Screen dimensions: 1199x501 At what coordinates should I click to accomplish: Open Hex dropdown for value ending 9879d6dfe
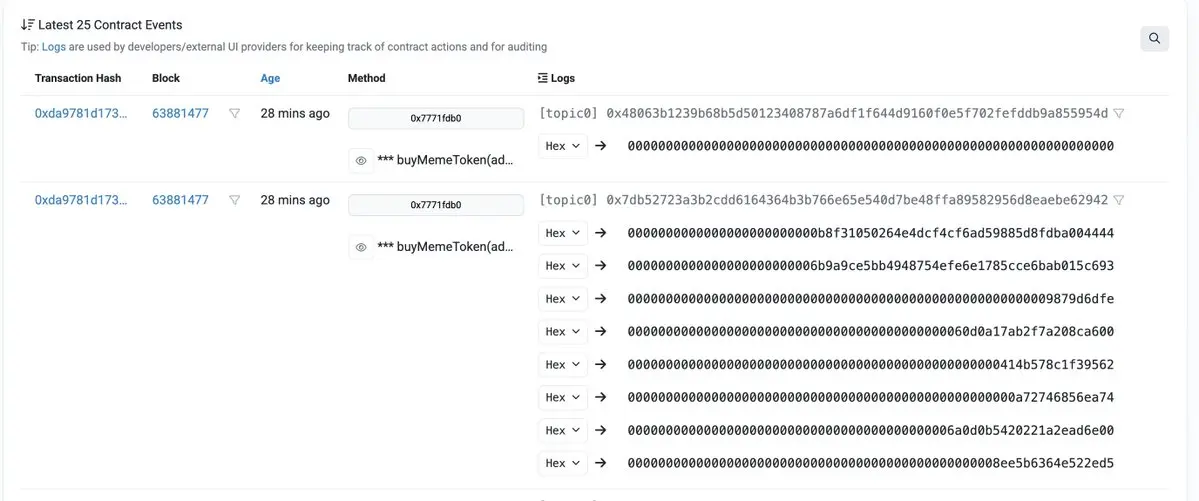point(562,299)
